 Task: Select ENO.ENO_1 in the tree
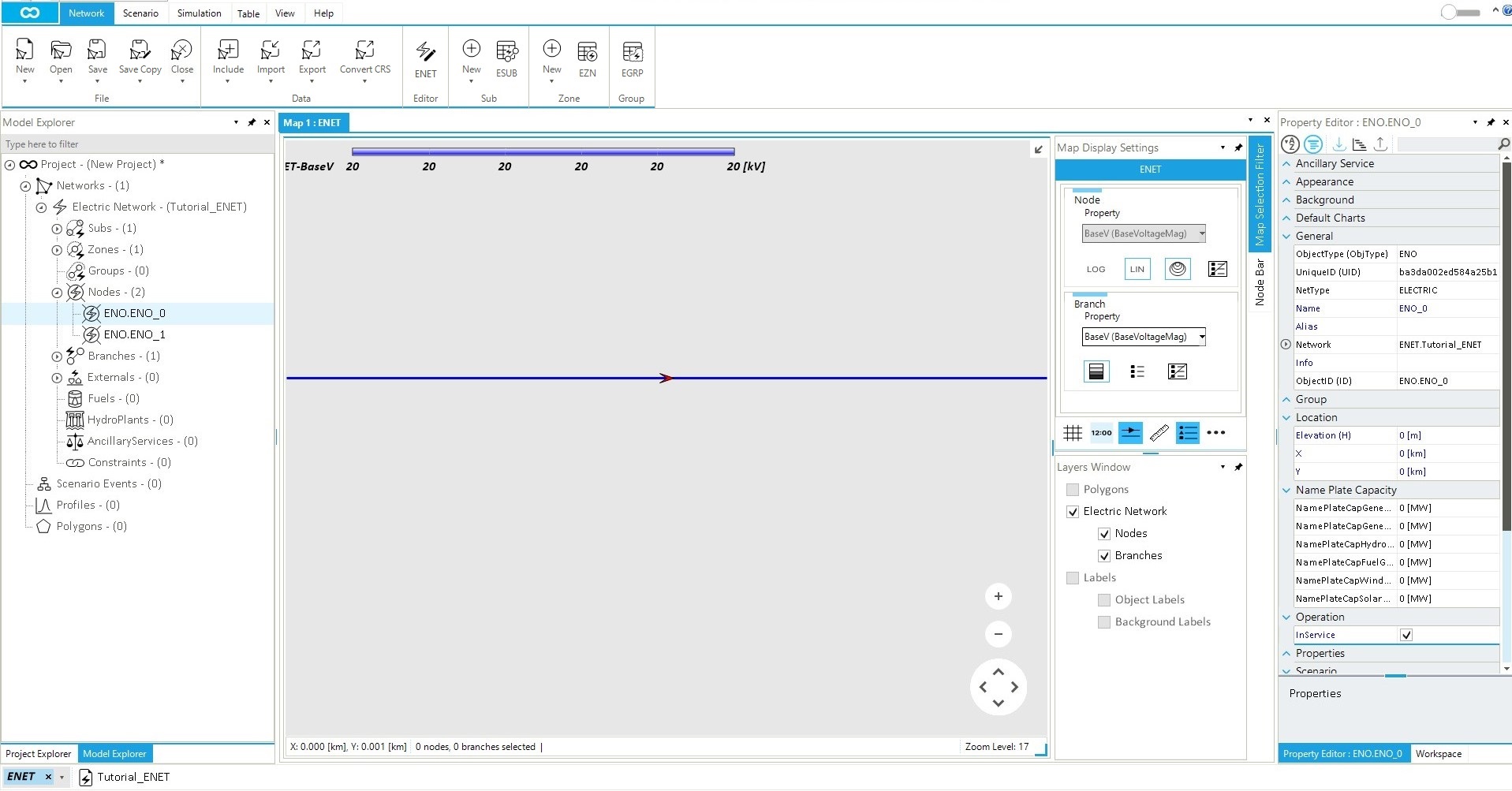point(134,334)
